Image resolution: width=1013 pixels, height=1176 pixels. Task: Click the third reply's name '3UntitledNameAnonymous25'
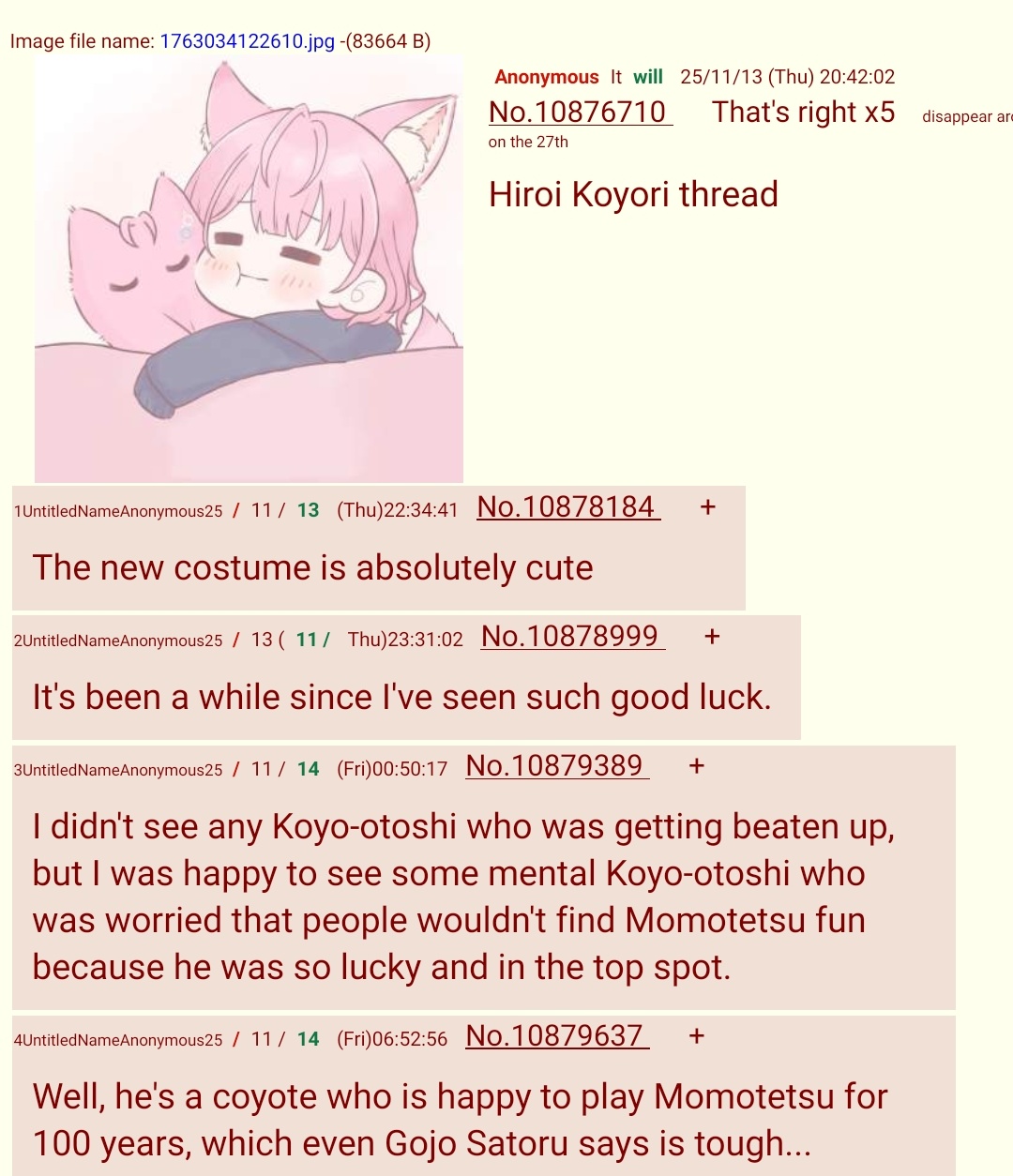tap(118, 770)
